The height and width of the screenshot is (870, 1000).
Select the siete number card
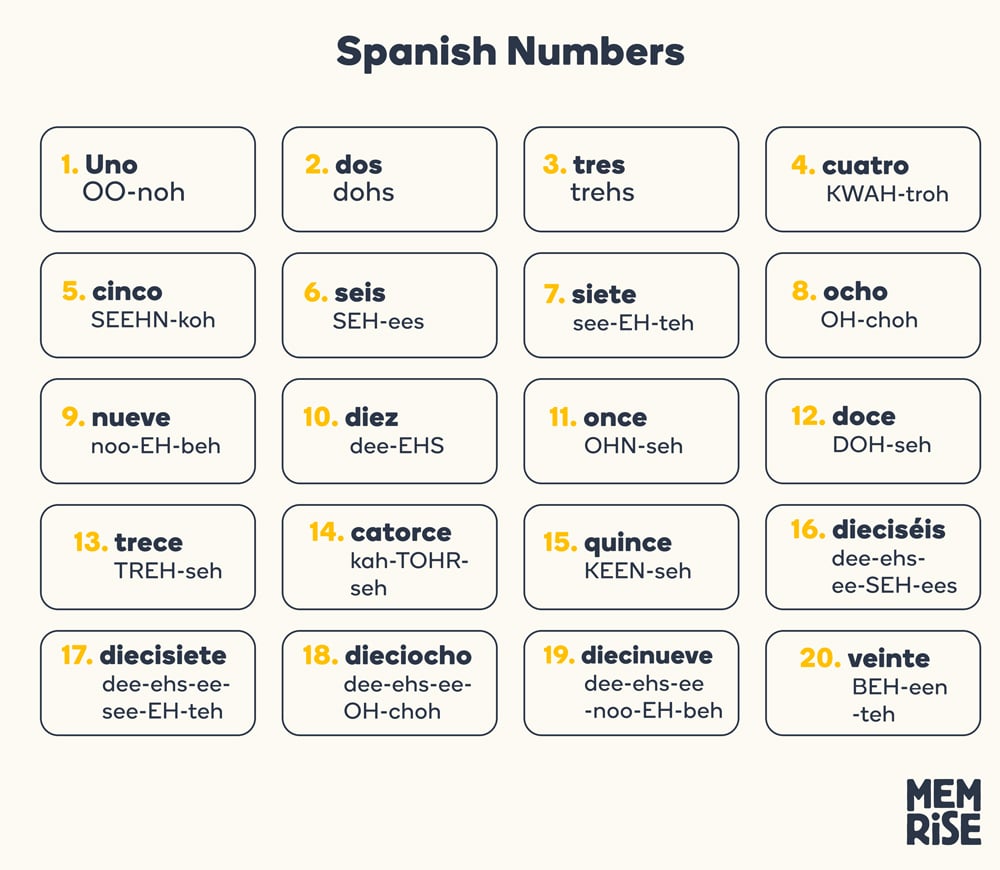click(631, 305)
